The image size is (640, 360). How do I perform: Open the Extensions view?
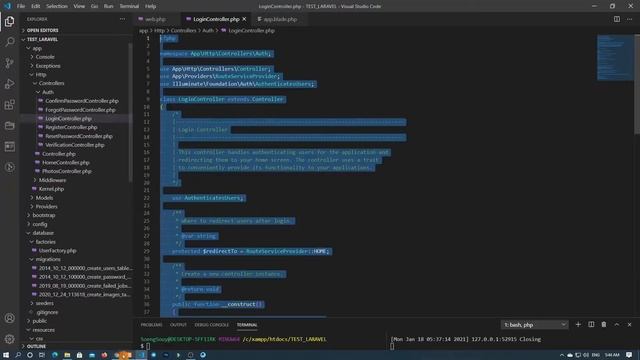click(x=9, y=104)
